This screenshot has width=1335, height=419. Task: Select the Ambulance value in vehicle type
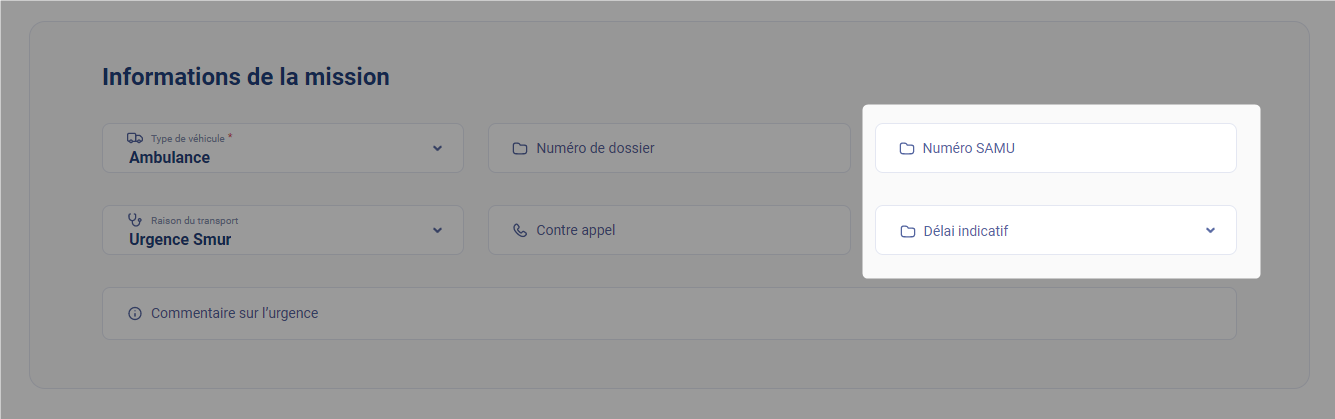click(x=170, y=158)
